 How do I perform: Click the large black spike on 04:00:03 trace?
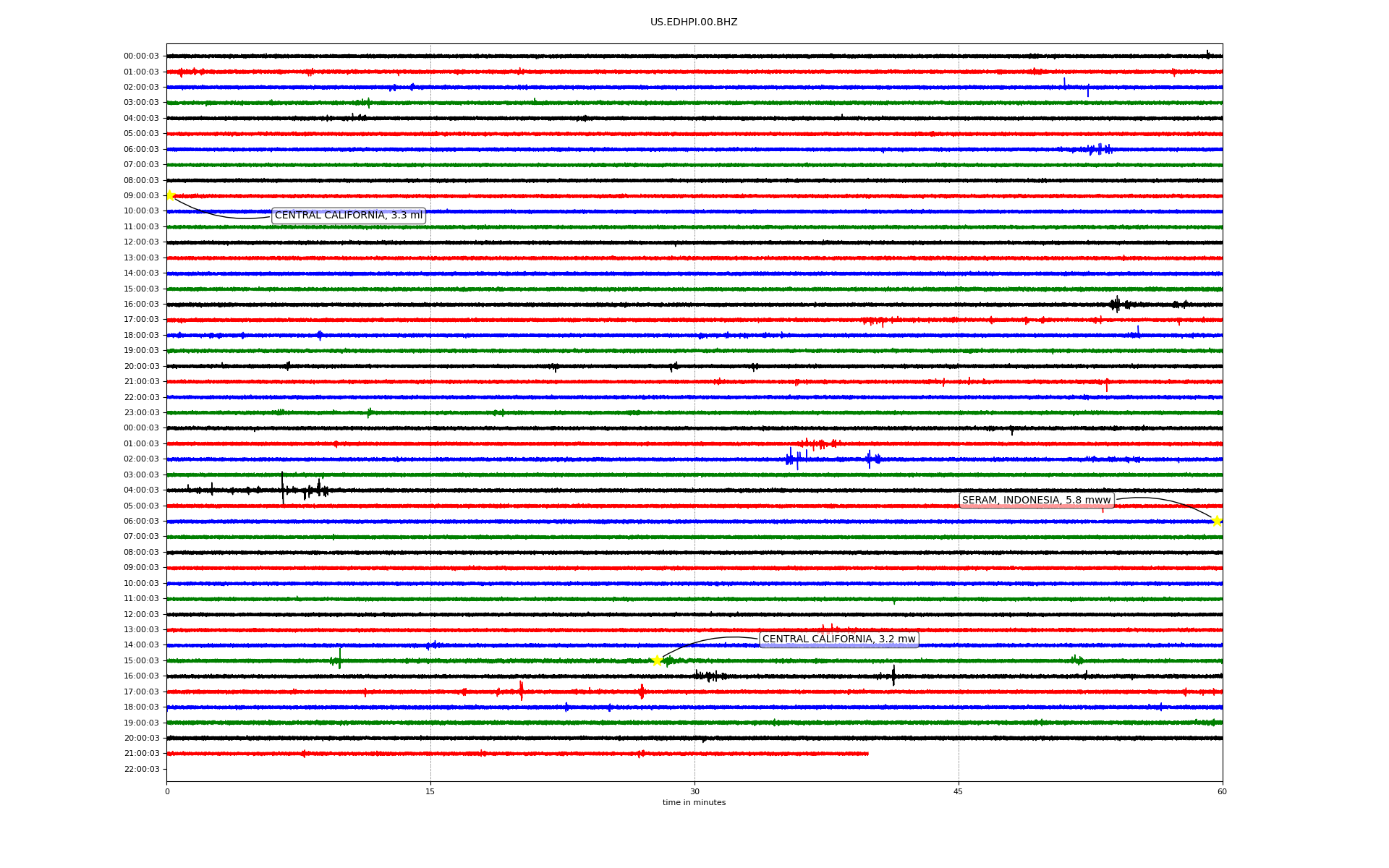283,488
